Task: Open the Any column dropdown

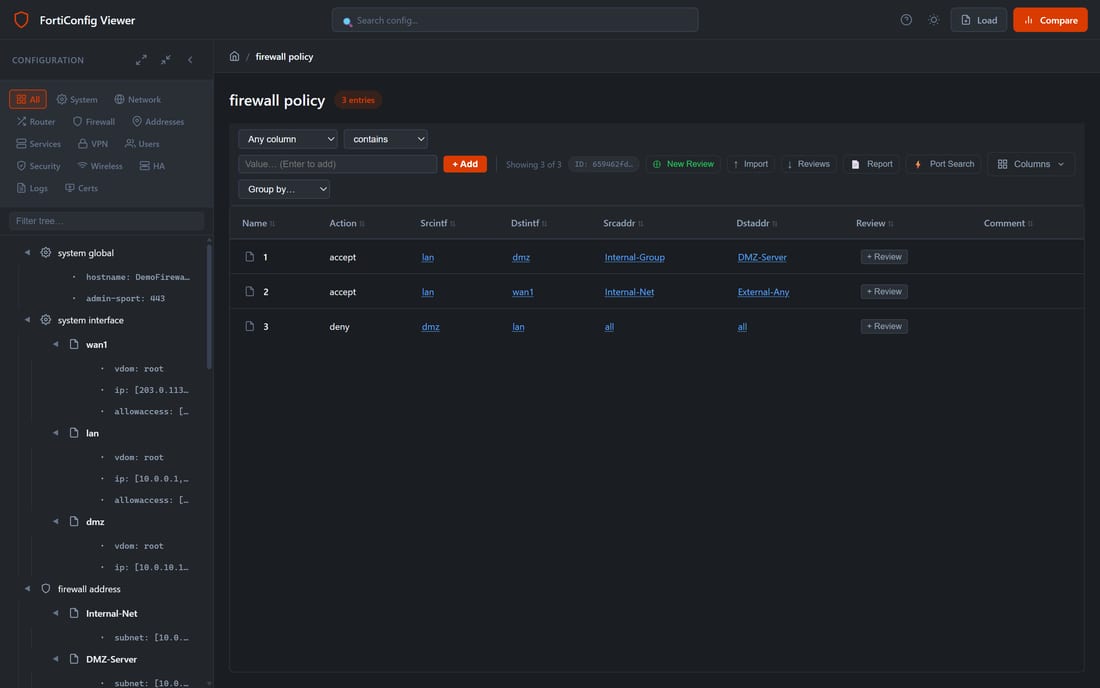Action: click(288, 139)
